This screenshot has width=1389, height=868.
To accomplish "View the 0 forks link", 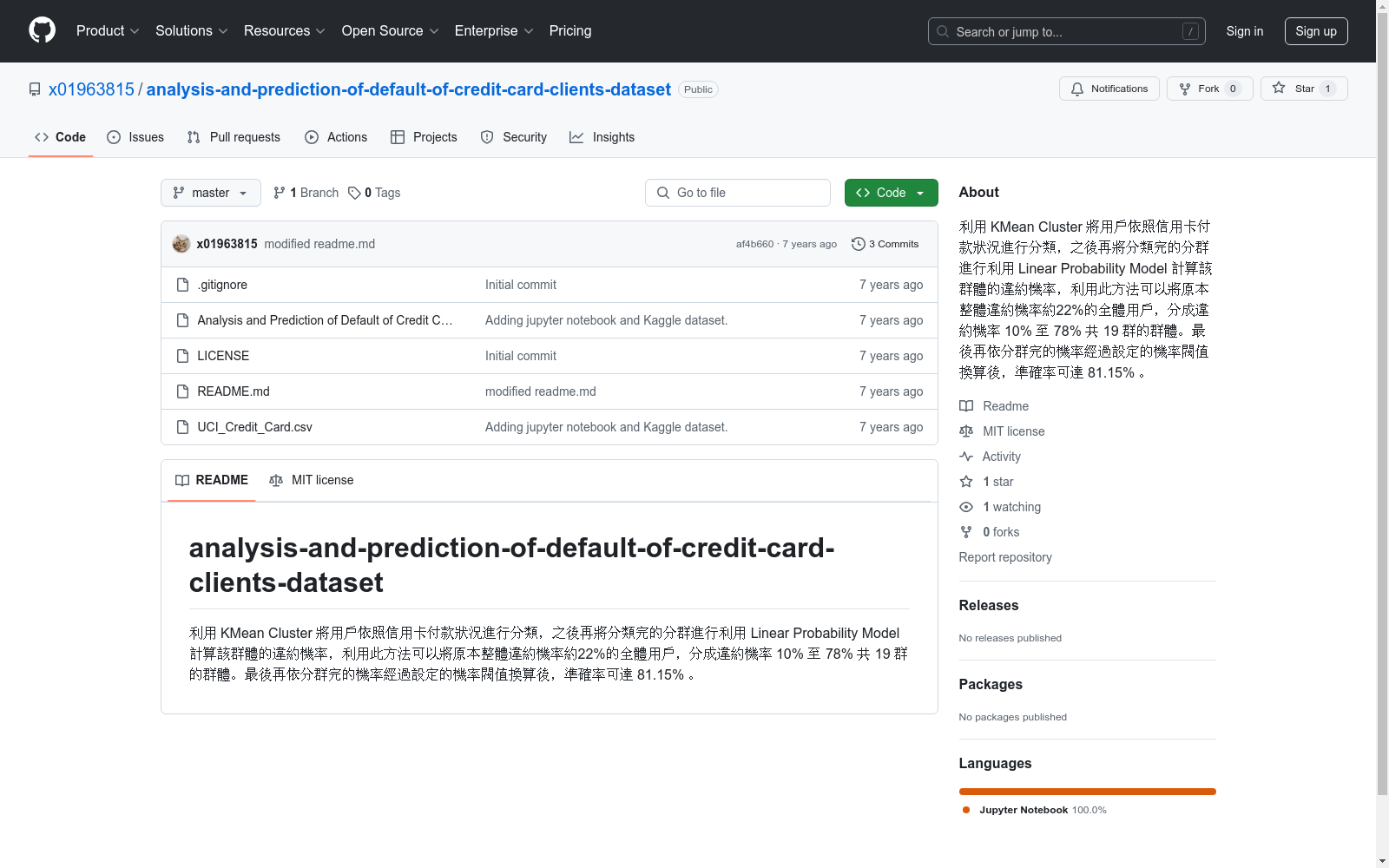I will [x=990, y=532].
